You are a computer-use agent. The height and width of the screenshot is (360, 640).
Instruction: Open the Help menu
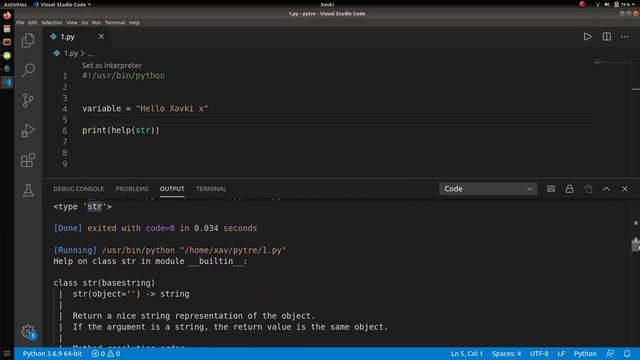pos(134,23)
